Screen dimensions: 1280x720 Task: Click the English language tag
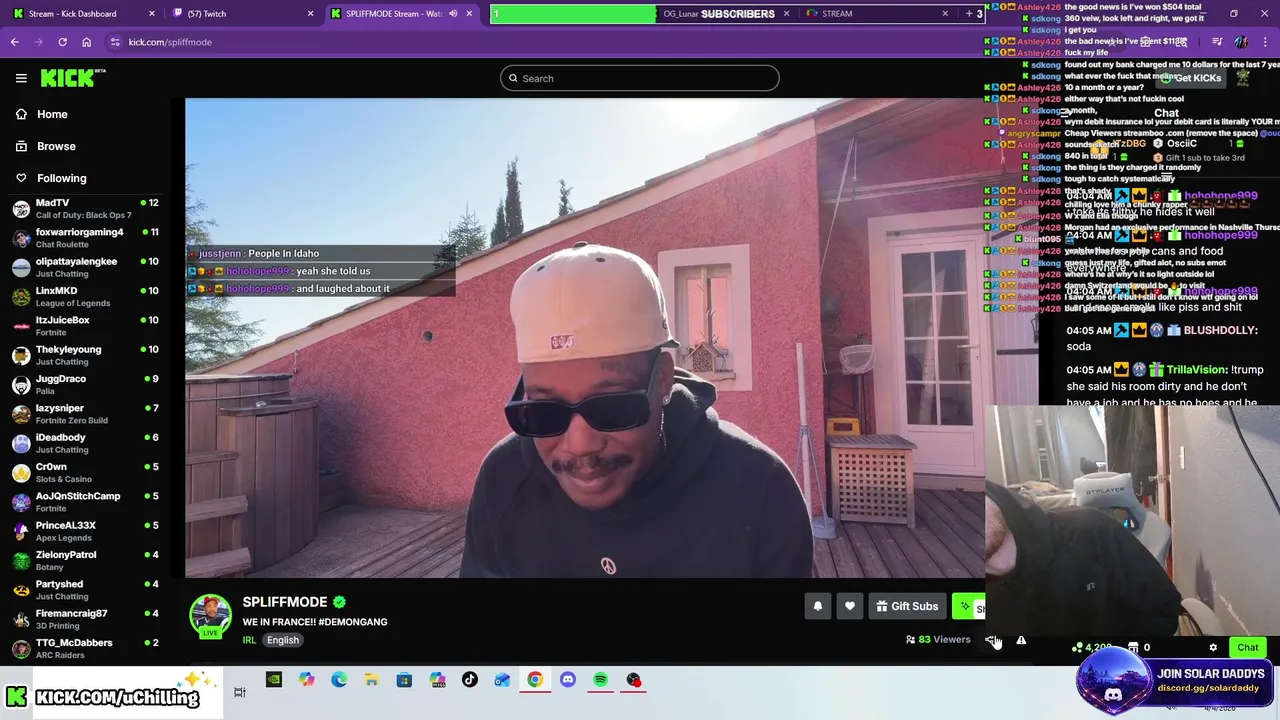pos(283,640)
